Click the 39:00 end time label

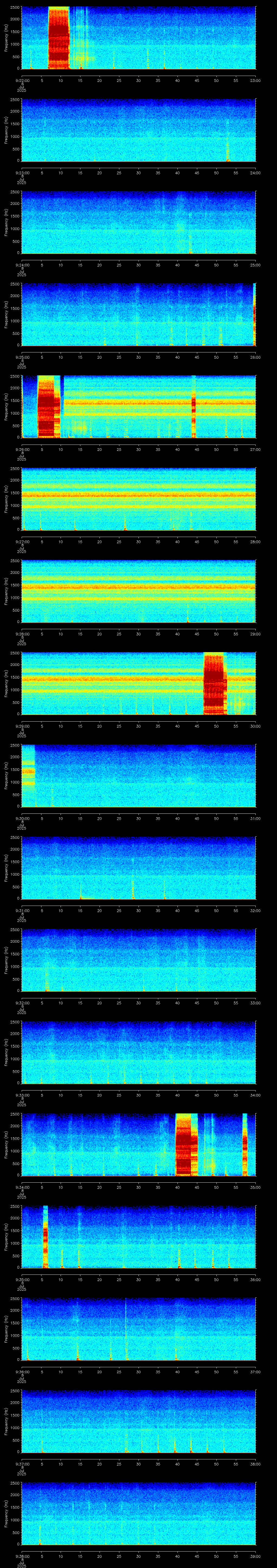point(255,1556)
